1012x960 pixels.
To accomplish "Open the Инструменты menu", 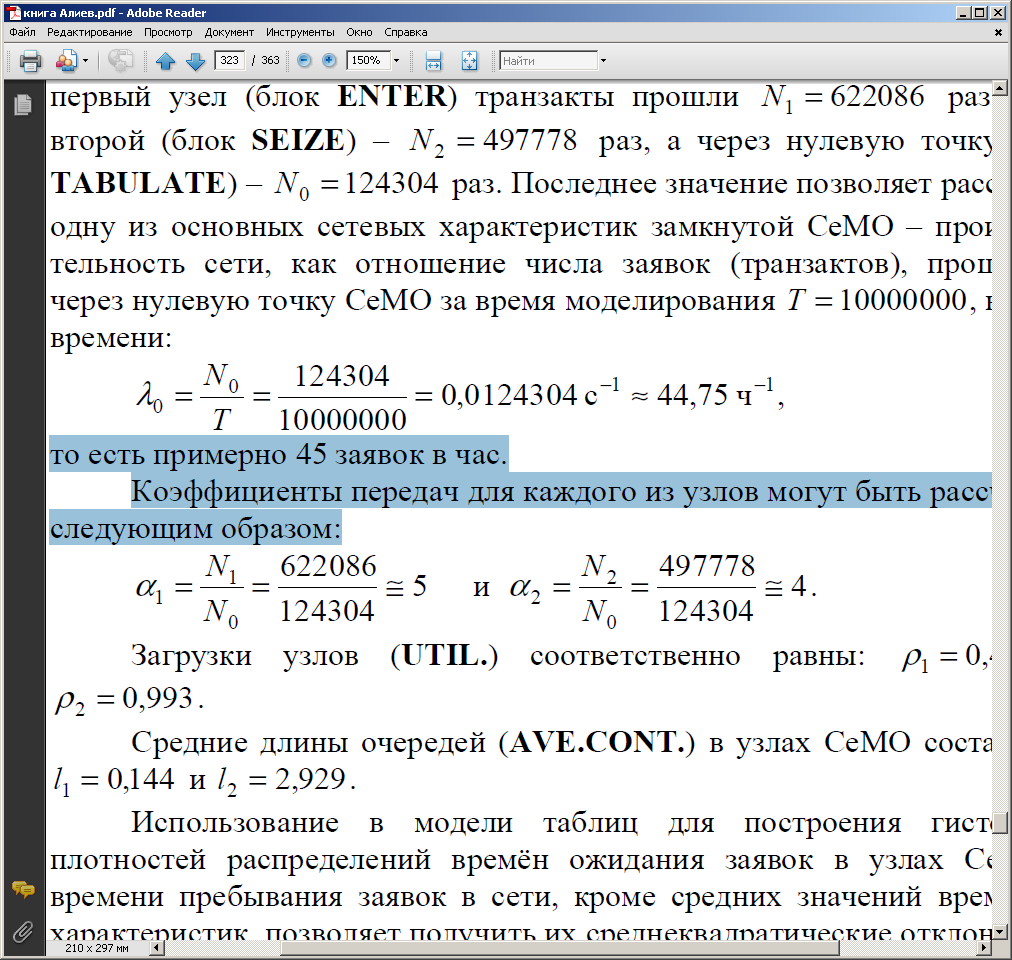I will click(300, 32).
